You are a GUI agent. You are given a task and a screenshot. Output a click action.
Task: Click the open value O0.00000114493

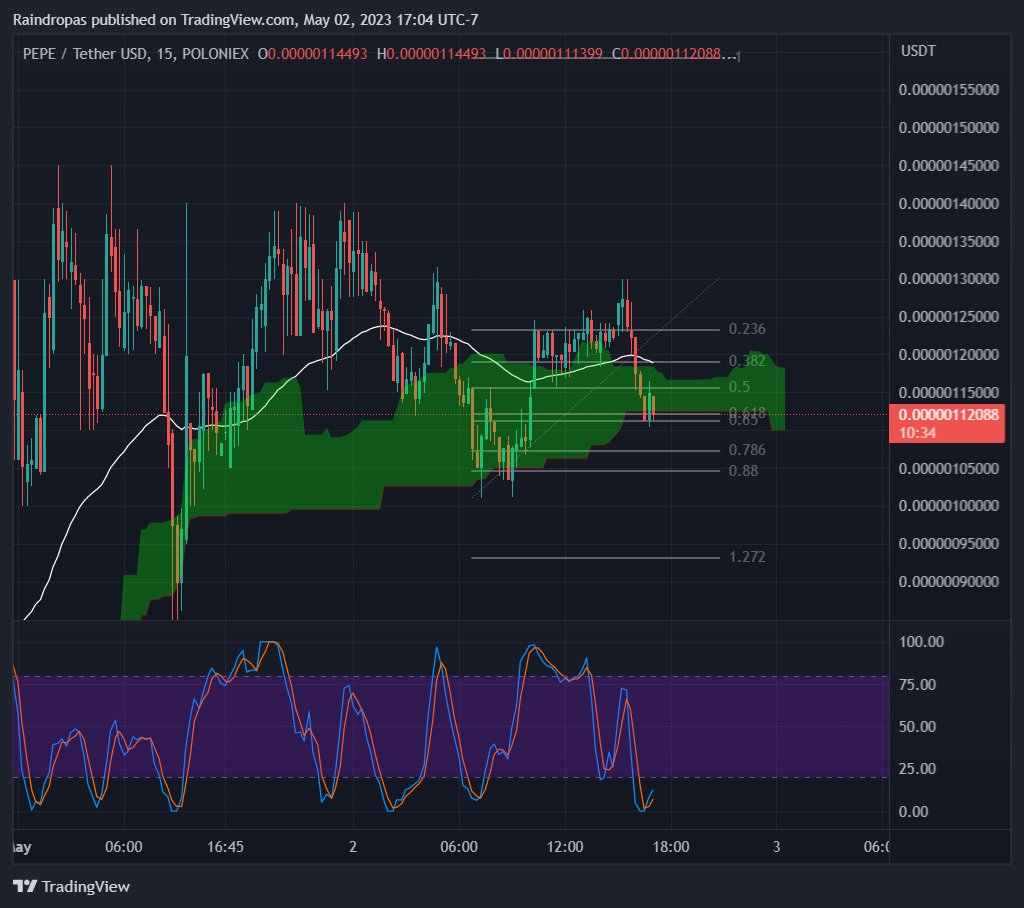[x=312, y=54]
